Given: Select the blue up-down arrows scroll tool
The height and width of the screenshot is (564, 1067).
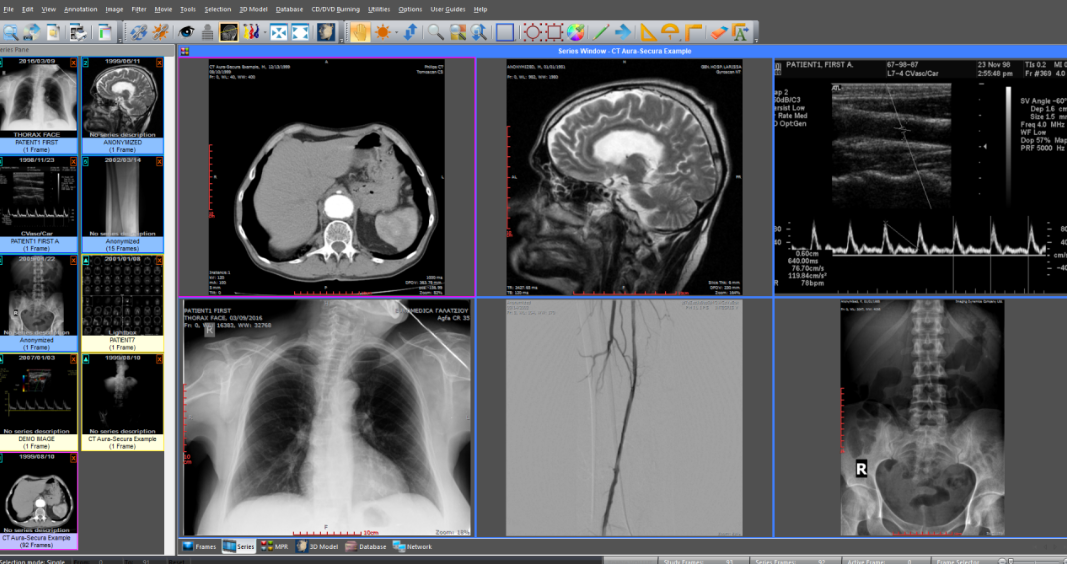Looking at the screenshot, I should pyautogui.click(x=411, y=32).
